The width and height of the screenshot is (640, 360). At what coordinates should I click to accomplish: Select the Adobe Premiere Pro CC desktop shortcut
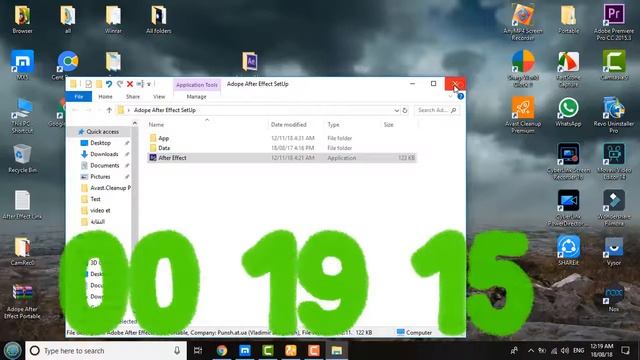(x=614, y=22)
